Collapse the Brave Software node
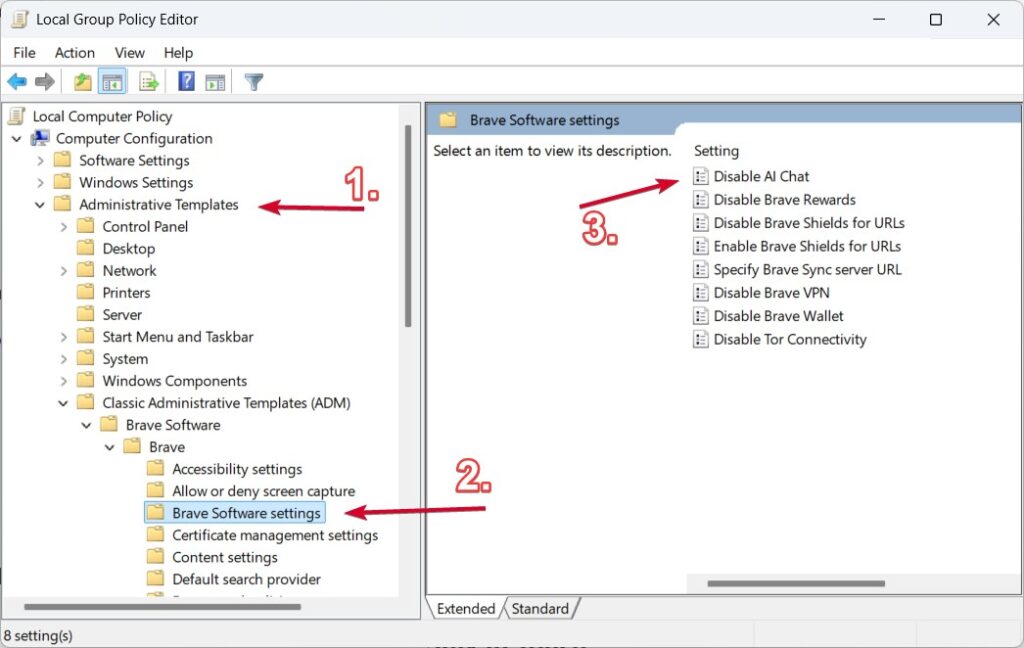The height and width of the screenshot is (648, 1024). pos(86,425)
